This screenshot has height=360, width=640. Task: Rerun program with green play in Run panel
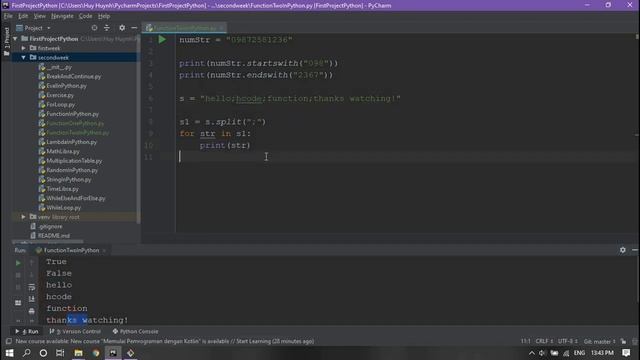tap(18, 263)
